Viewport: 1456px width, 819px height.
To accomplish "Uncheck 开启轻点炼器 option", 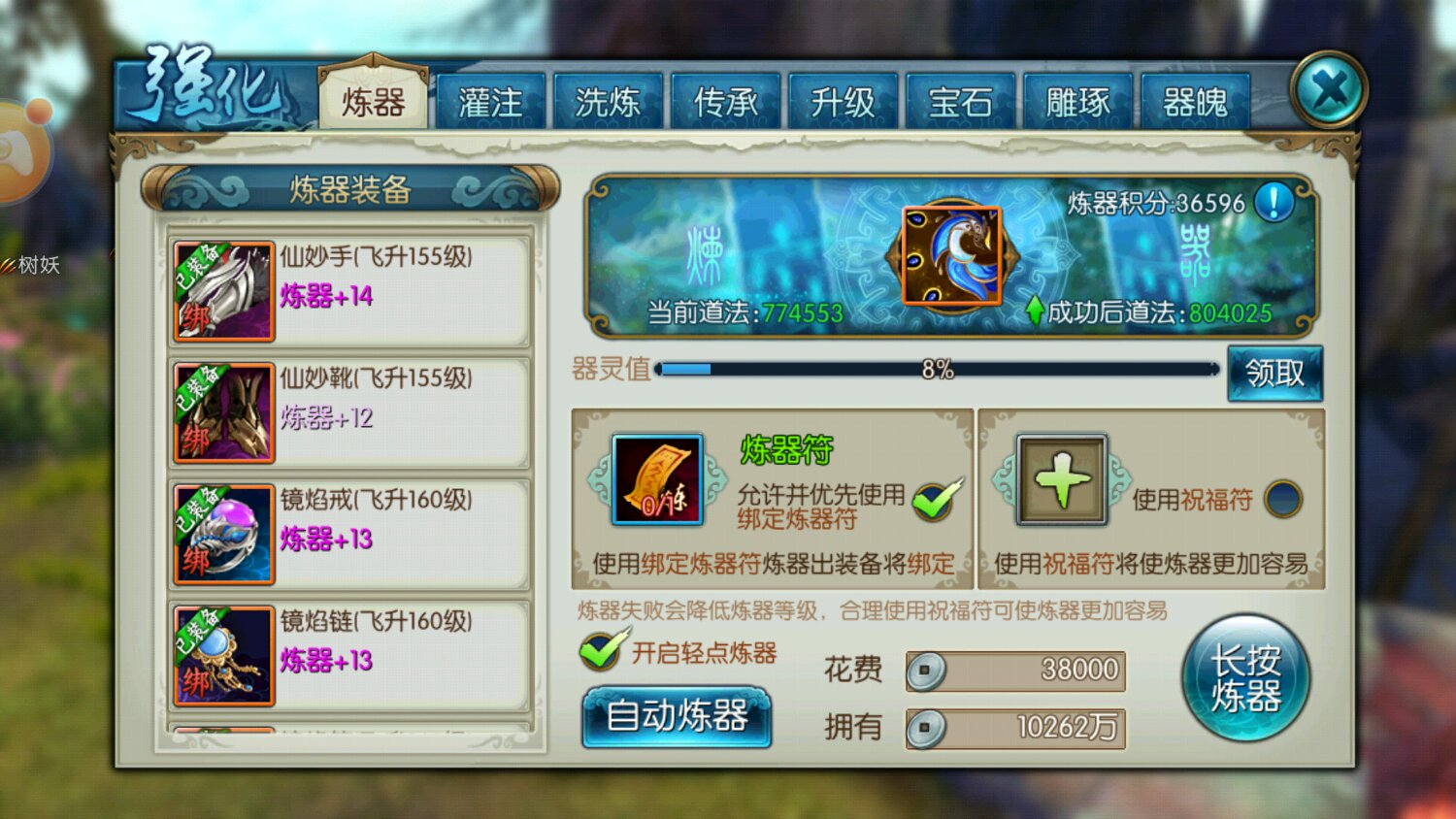I will click(603, 651).
